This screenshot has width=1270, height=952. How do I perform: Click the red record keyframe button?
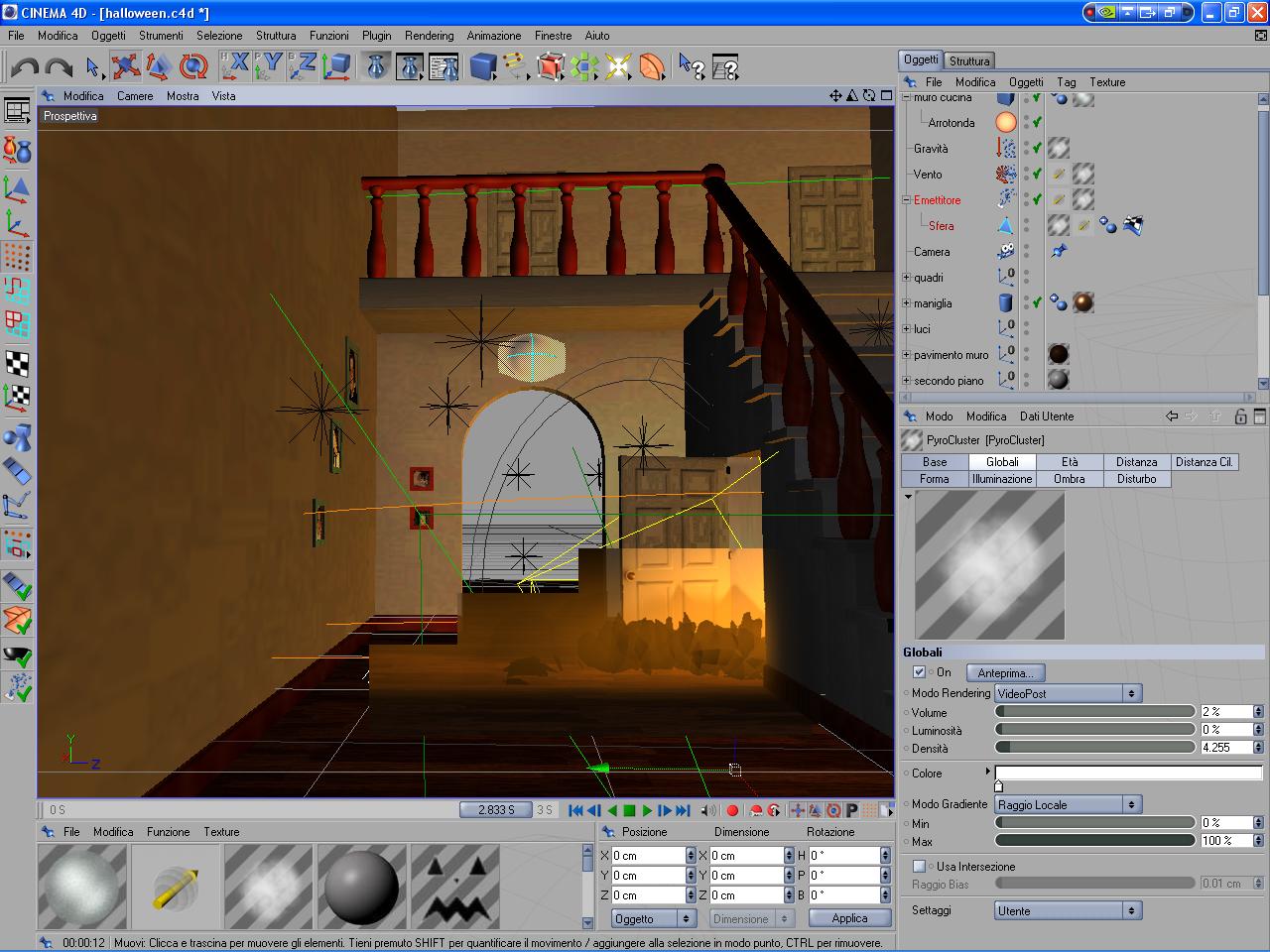pyautogui.click(x=732, y=810)
